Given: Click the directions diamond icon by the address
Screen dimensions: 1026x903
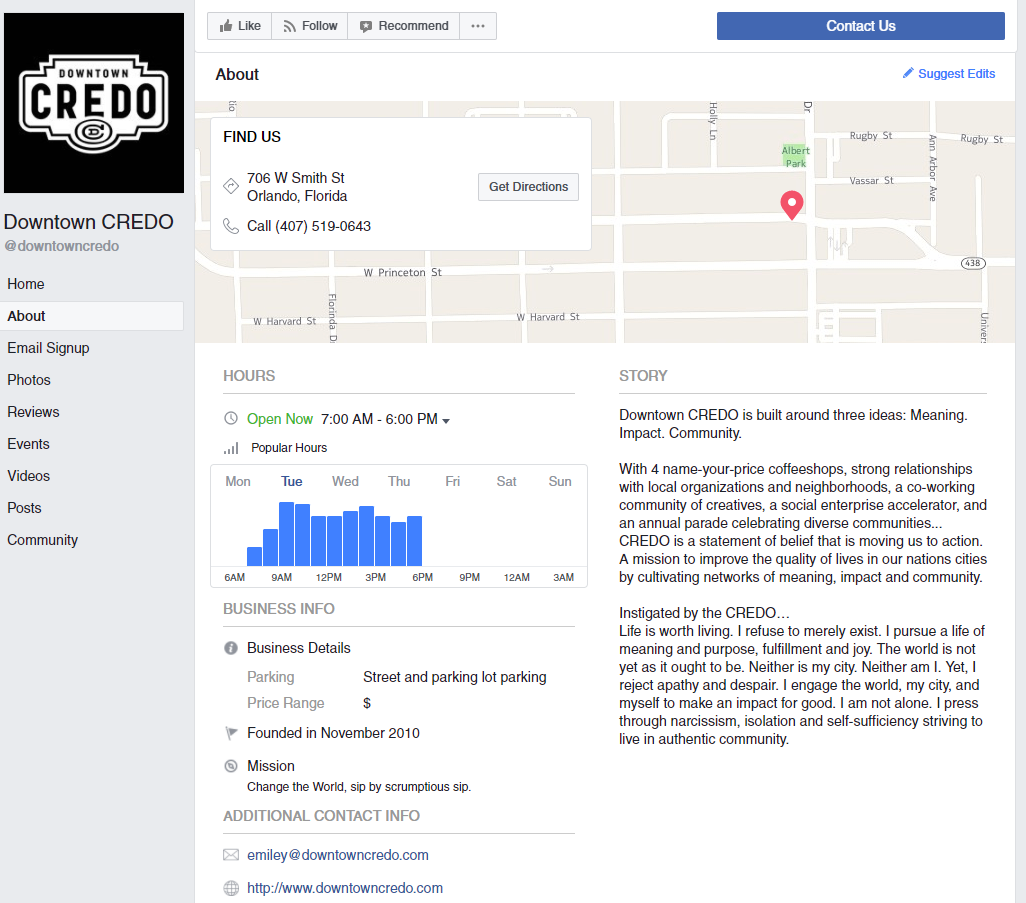Looking at the screenshot, I should pyautogui.click(x=231, y=186).
